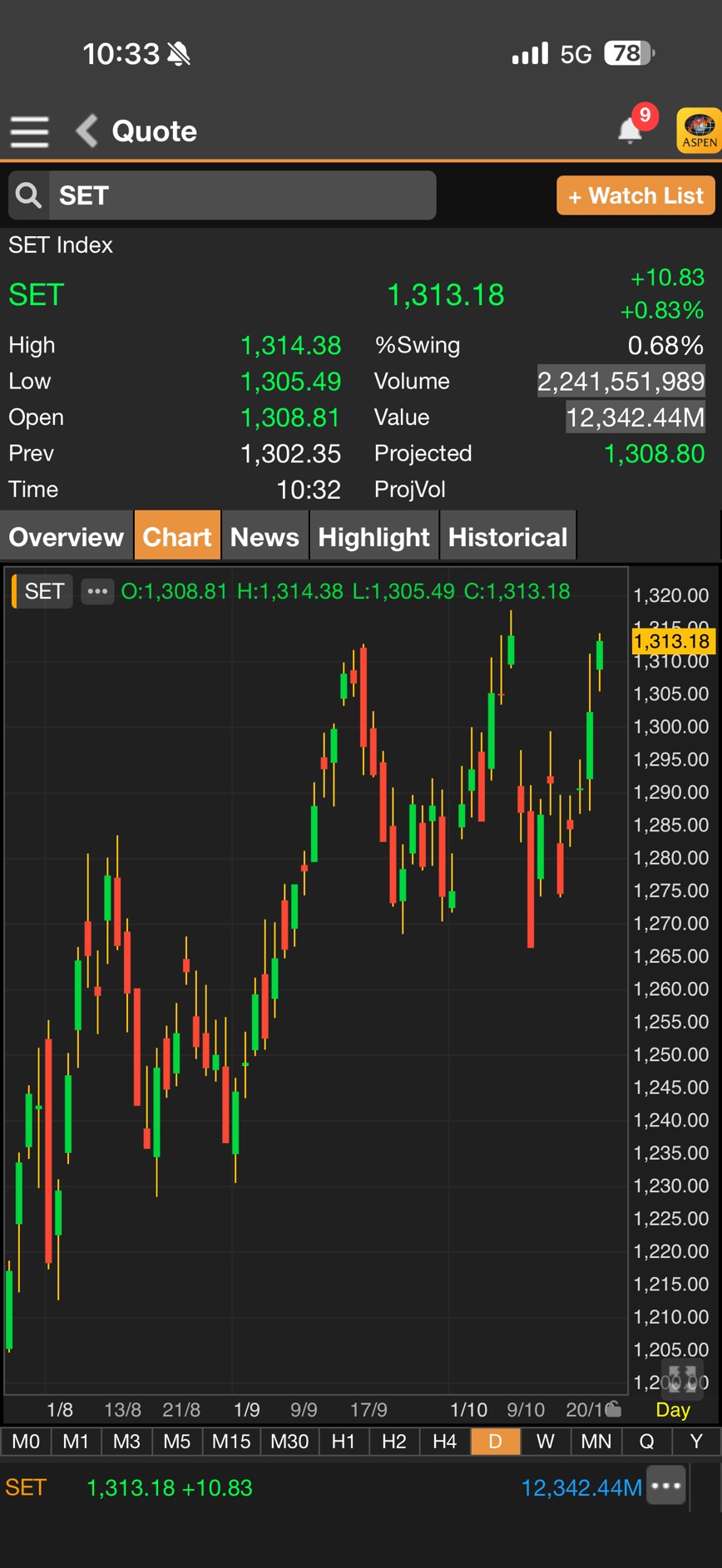Open notifications bell with 9 badge

coord(631,130)
